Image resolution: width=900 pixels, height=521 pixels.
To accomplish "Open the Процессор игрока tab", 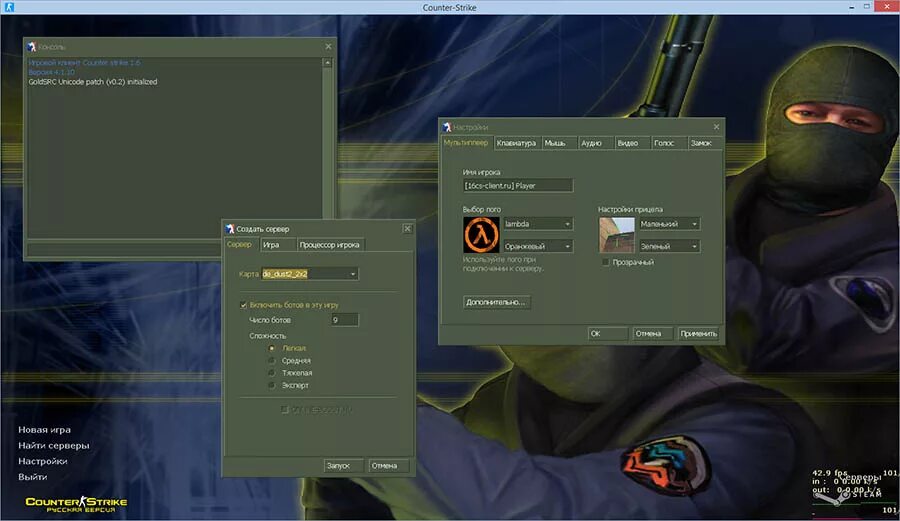I will [x=329, y=245].
